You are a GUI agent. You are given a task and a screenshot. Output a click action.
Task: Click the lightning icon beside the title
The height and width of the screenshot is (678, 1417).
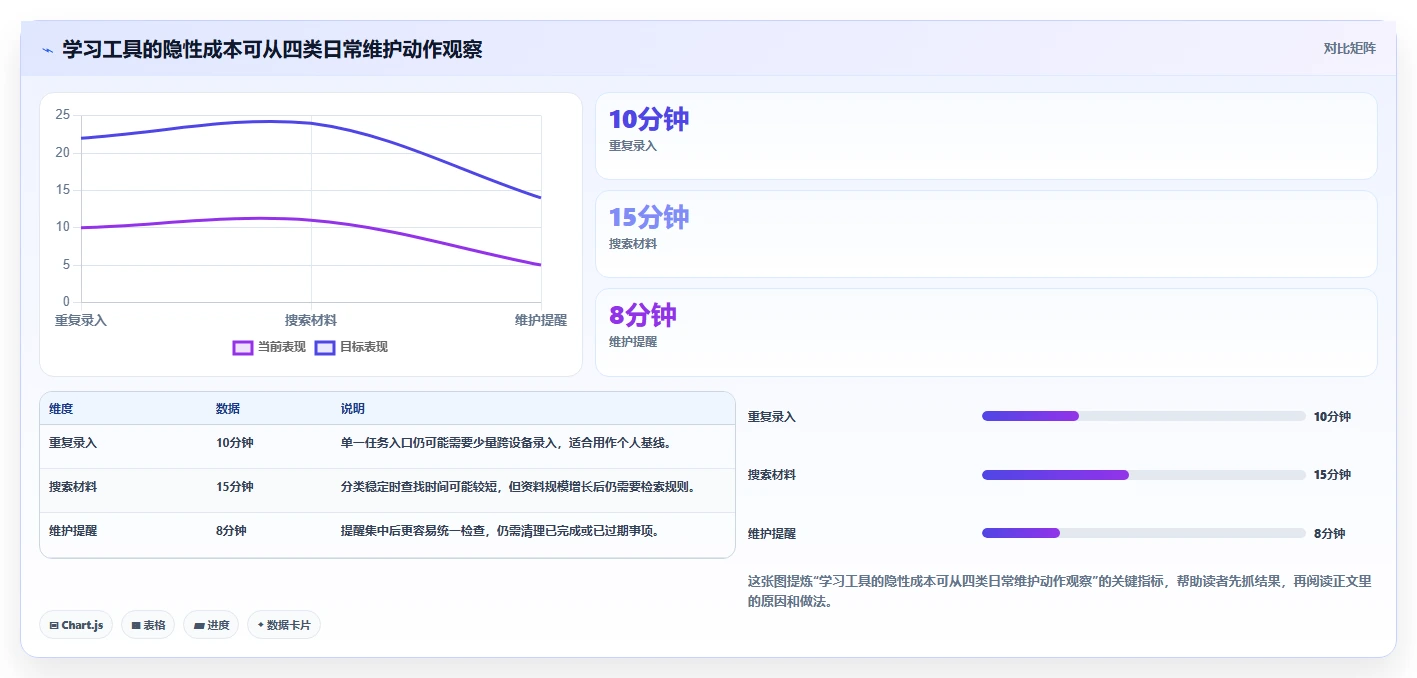(x=47, y=50)
